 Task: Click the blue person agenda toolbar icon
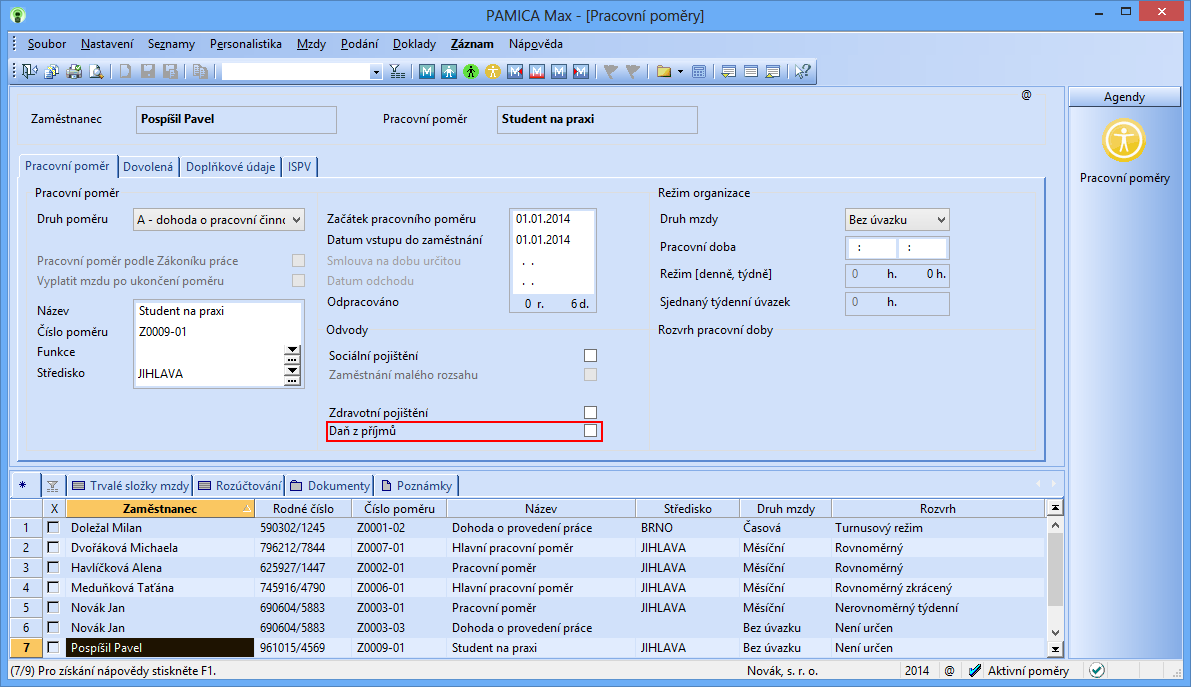[449, 71]
